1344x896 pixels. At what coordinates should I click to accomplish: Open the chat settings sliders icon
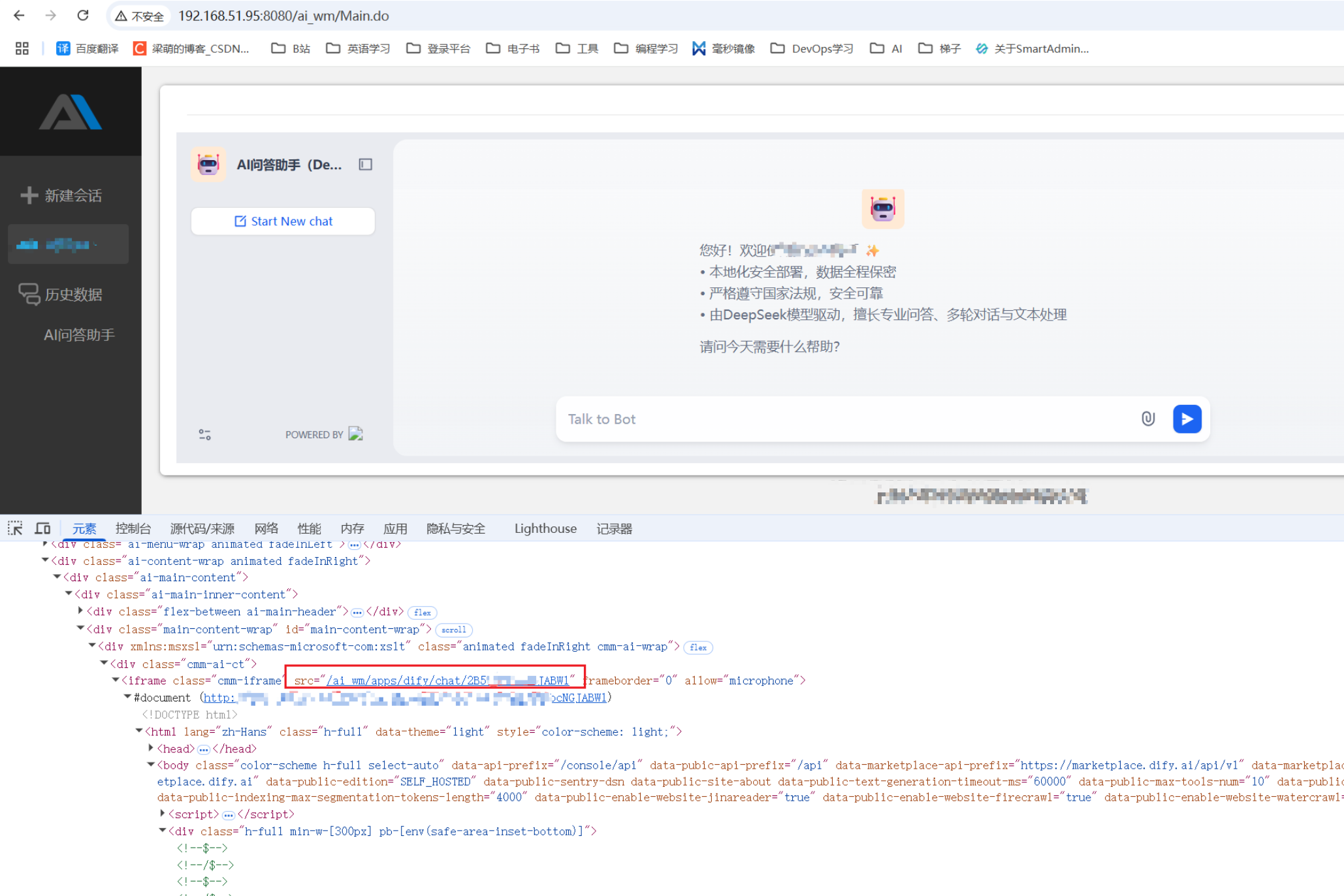(204, 434)
